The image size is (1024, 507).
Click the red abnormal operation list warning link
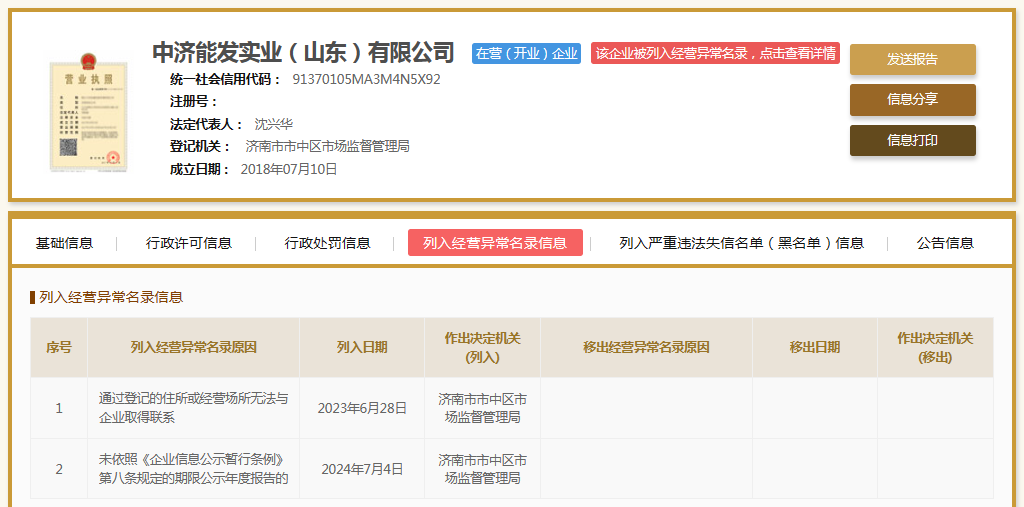pyautogui.click(x=715, y=54)
